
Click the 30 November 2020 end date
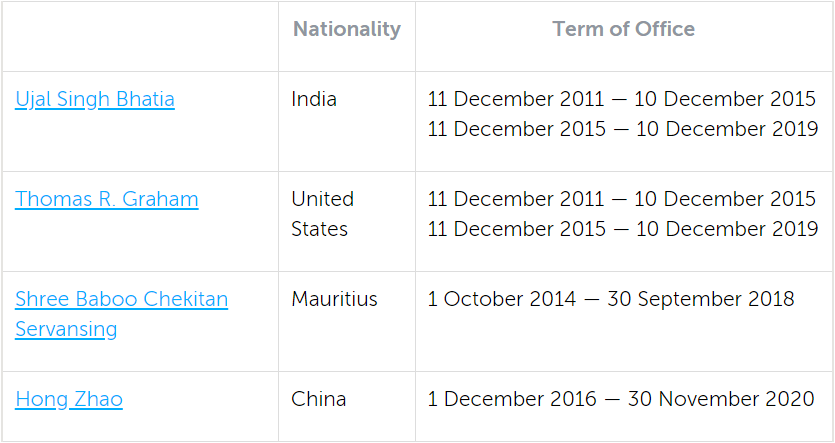(x=721, y=400)
